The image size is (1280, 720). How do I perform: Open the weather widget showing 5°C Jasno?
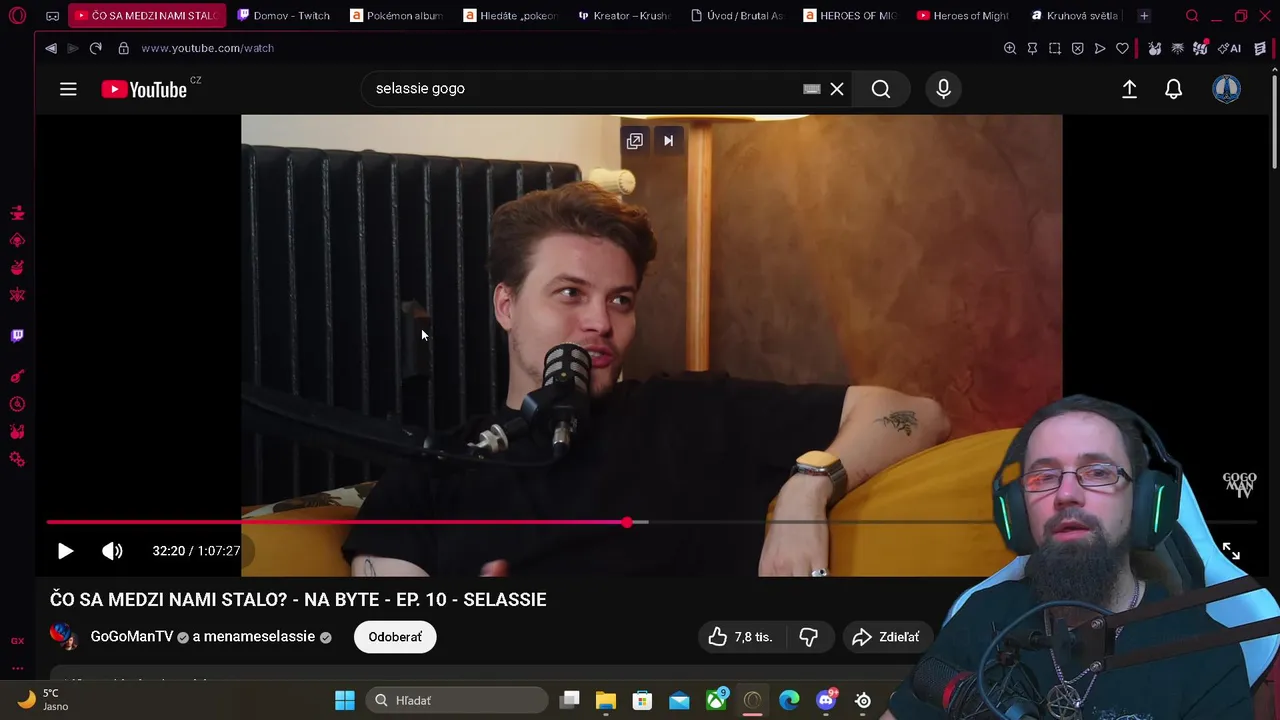(42, 700)
